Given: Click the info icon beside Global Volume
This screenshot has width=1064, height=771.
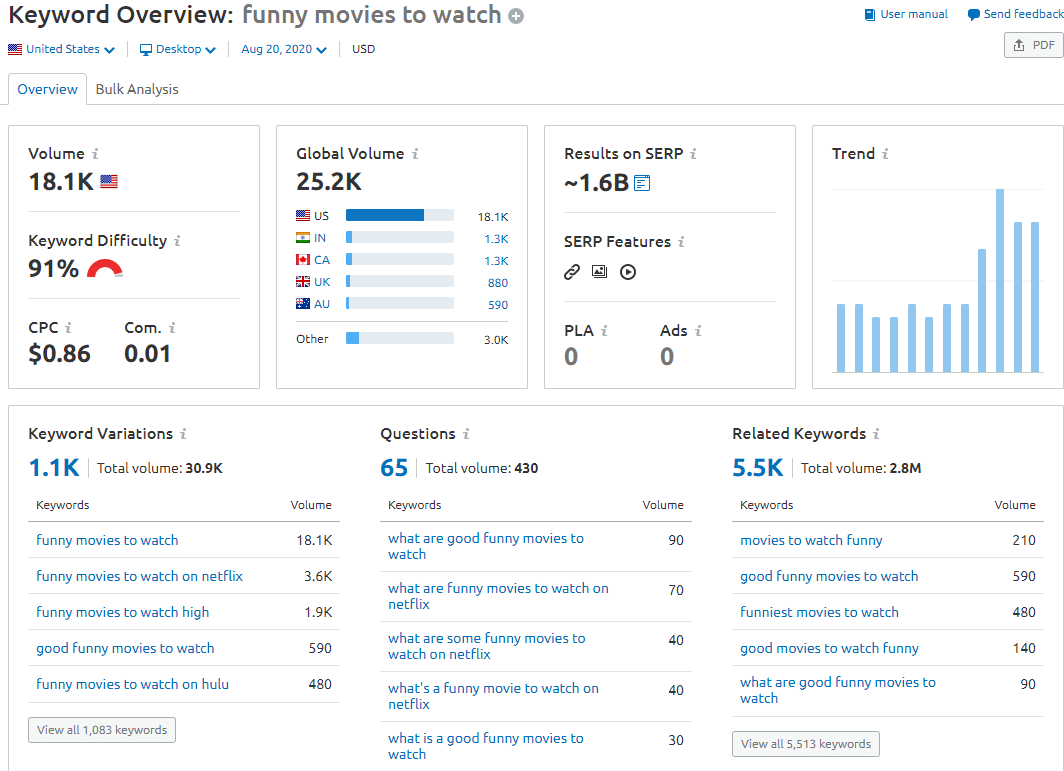Looking at the screenshot, I should 415,154.
